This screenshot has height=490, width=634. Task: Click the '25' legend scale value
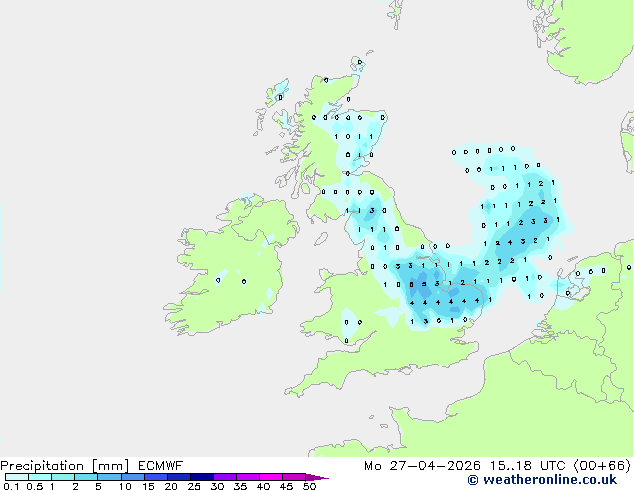(194, 486)
